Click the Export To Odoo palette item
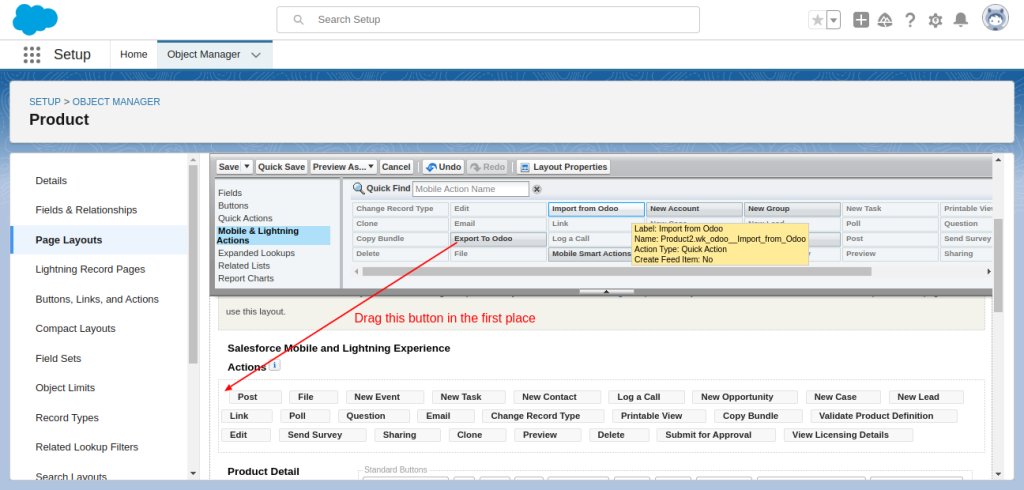The height and width of the screenshot is (490, 1024). [498, 238]
